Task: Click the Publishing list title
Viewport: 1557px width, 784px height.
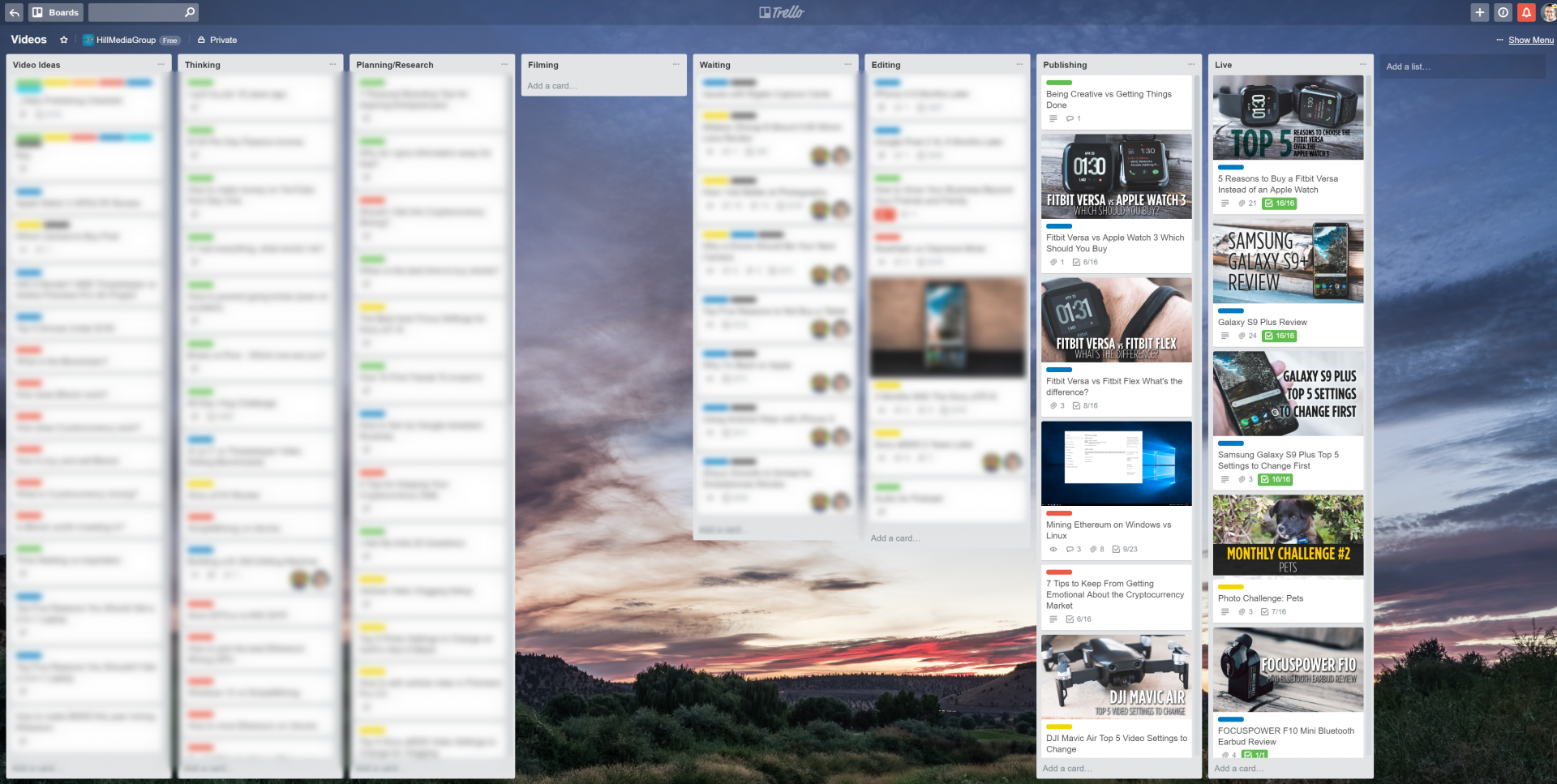Action: (1065, 65)
